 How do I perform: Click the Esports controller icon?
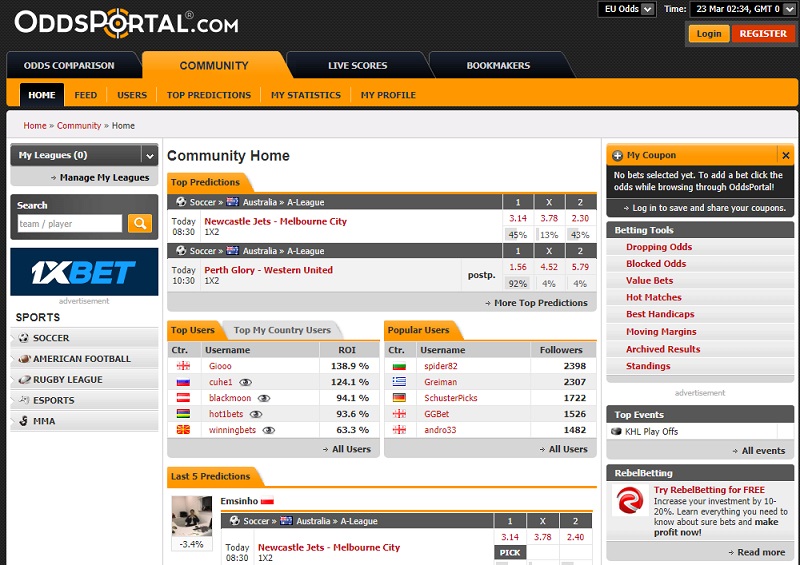[x=24, y=400]
